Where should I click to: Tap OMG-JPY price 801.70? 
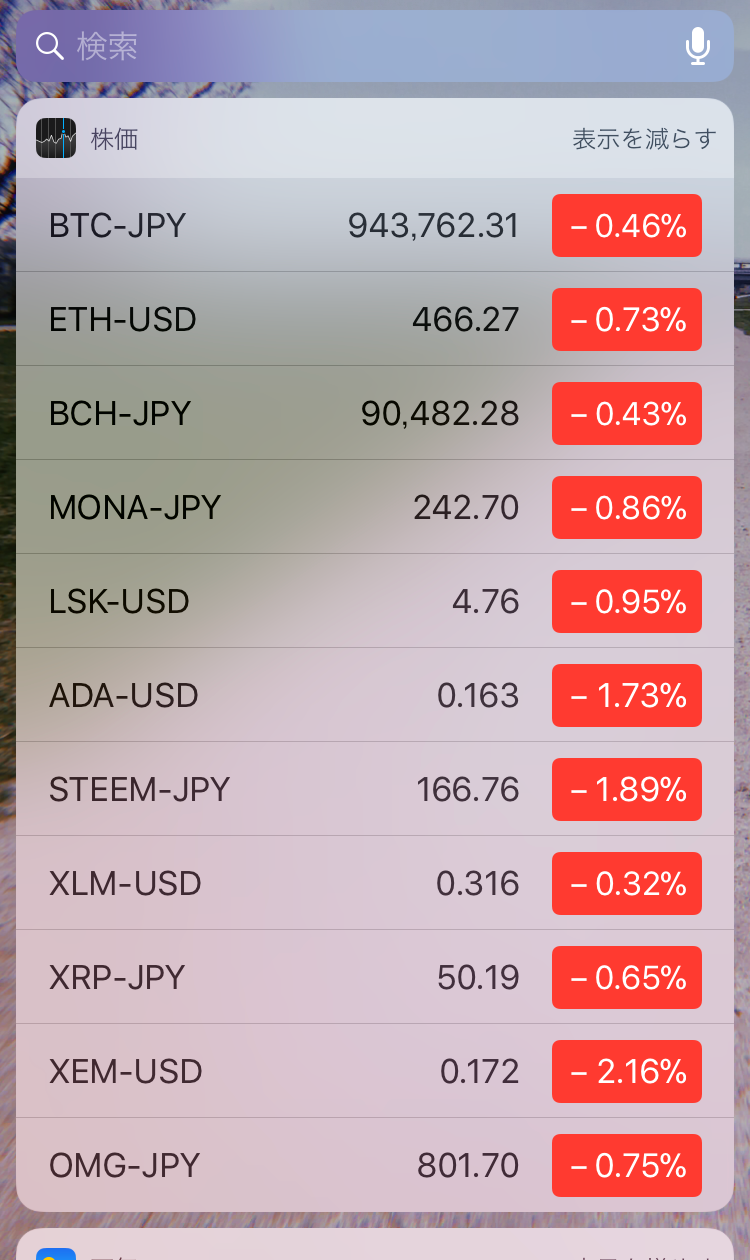(x=468, y=1166)
